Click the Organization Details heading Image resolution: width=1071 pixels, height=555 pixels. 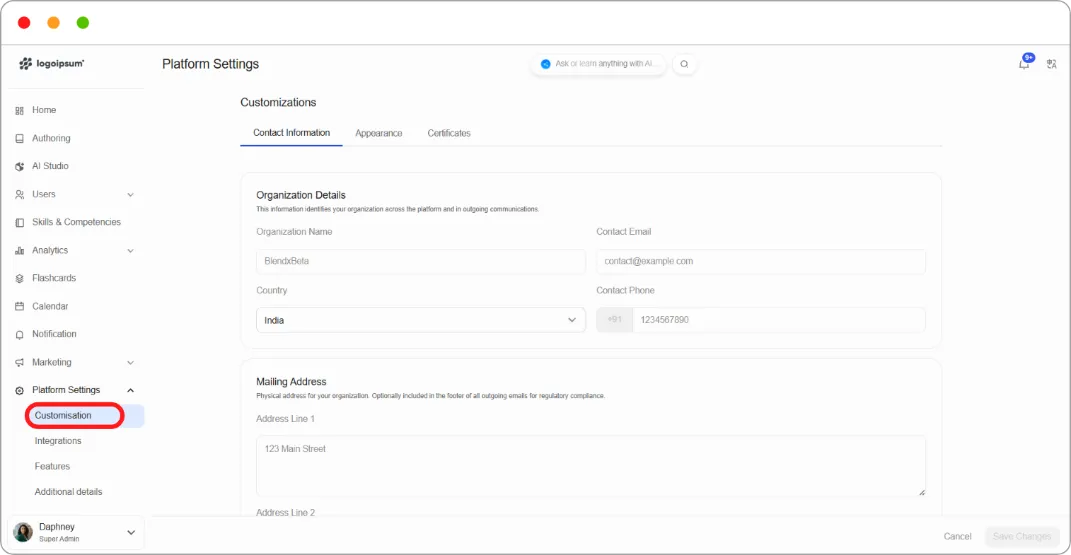click(301, 195)
